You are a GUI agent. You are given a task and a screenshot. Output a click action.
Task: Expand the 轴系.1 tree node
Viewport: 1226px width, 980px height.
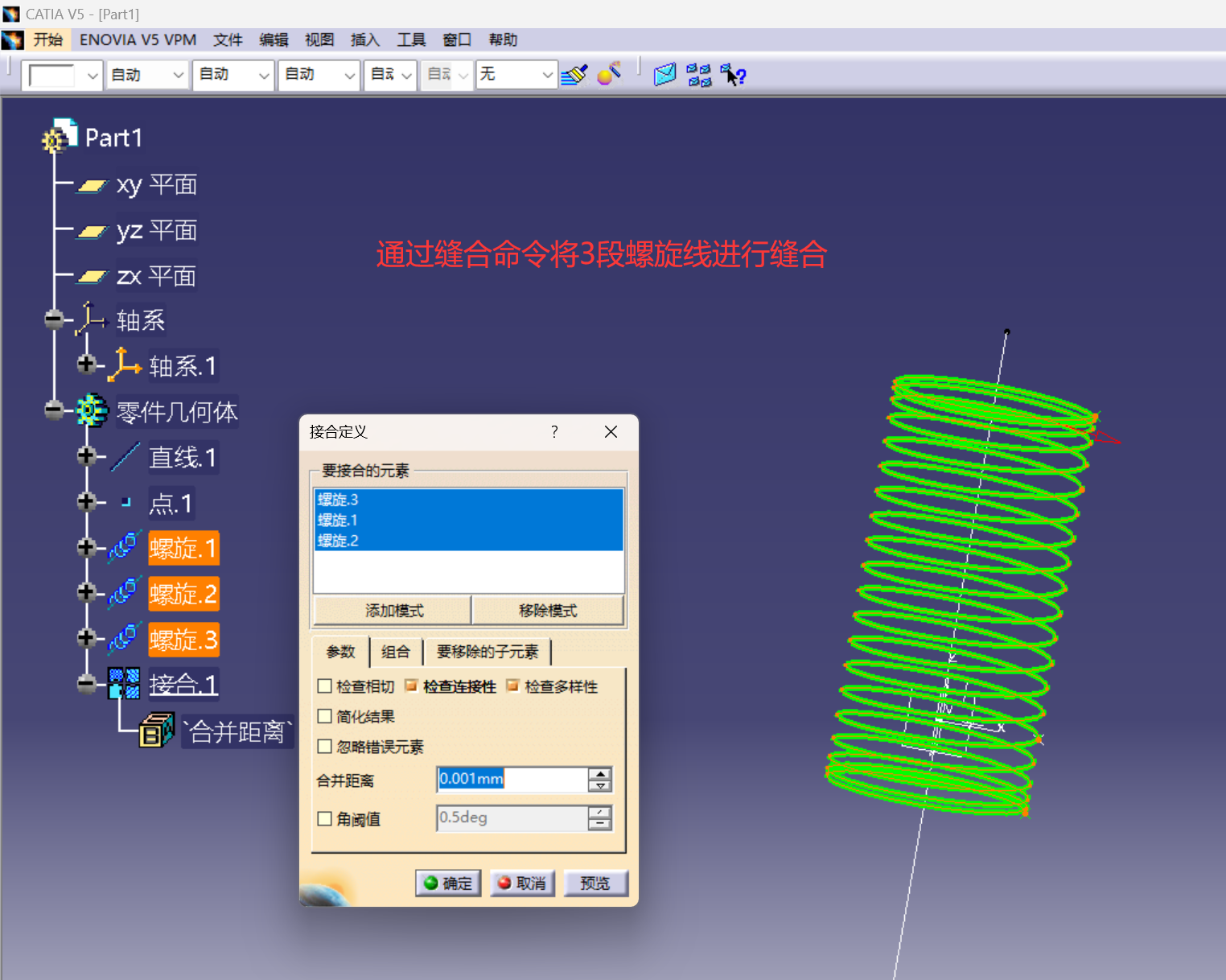tap(87, 364)
